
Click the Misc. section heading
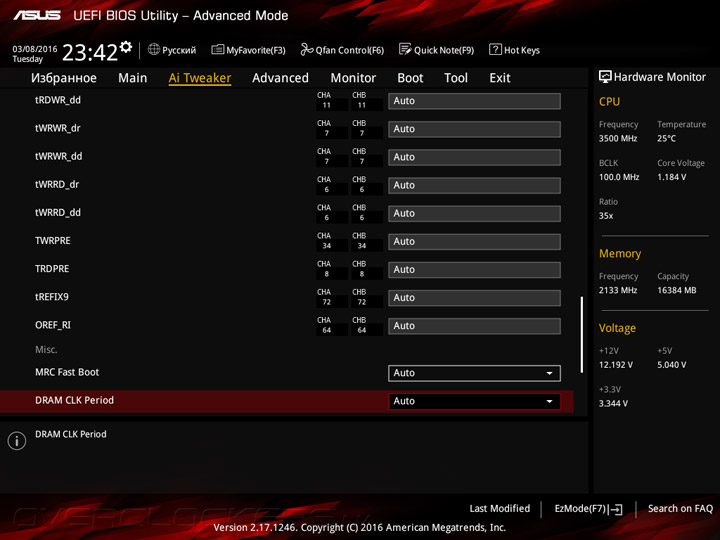point(46,350)
